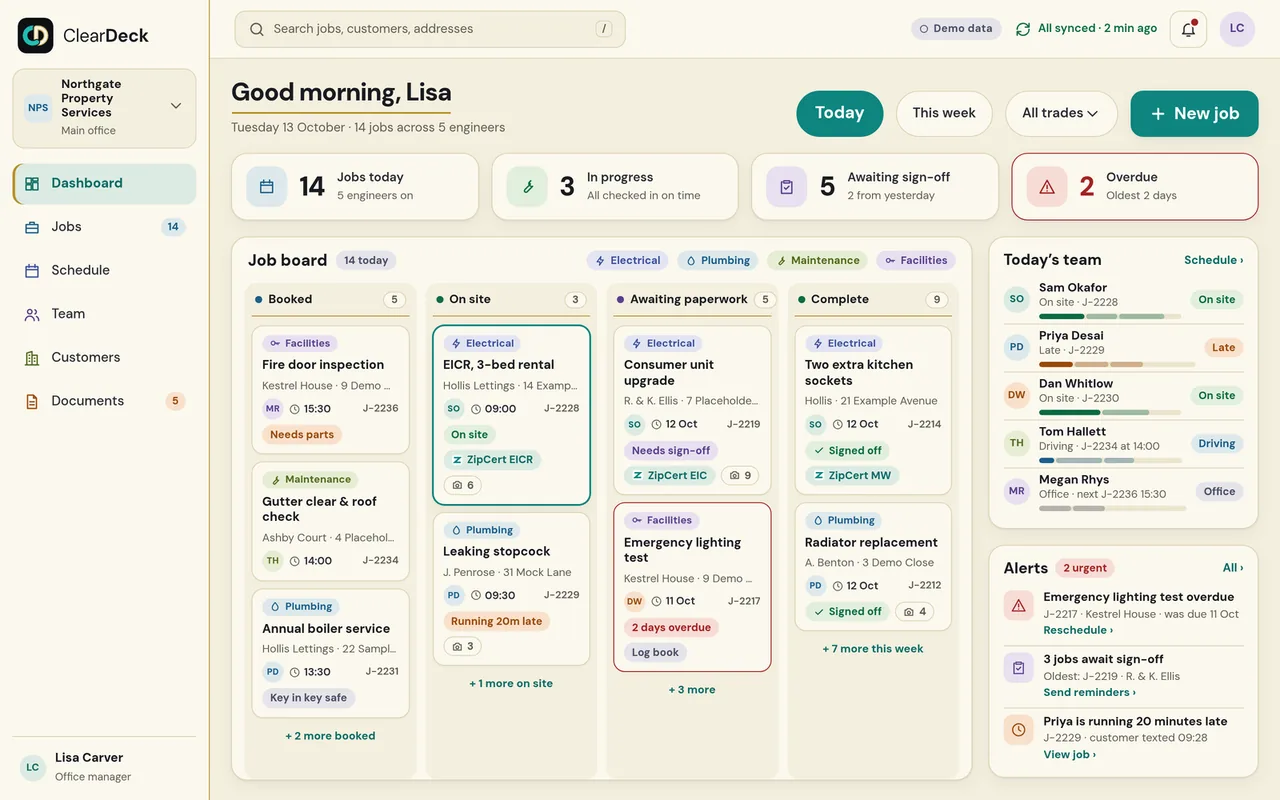Open the Schedule link in Today's team

click(1214, 260)
